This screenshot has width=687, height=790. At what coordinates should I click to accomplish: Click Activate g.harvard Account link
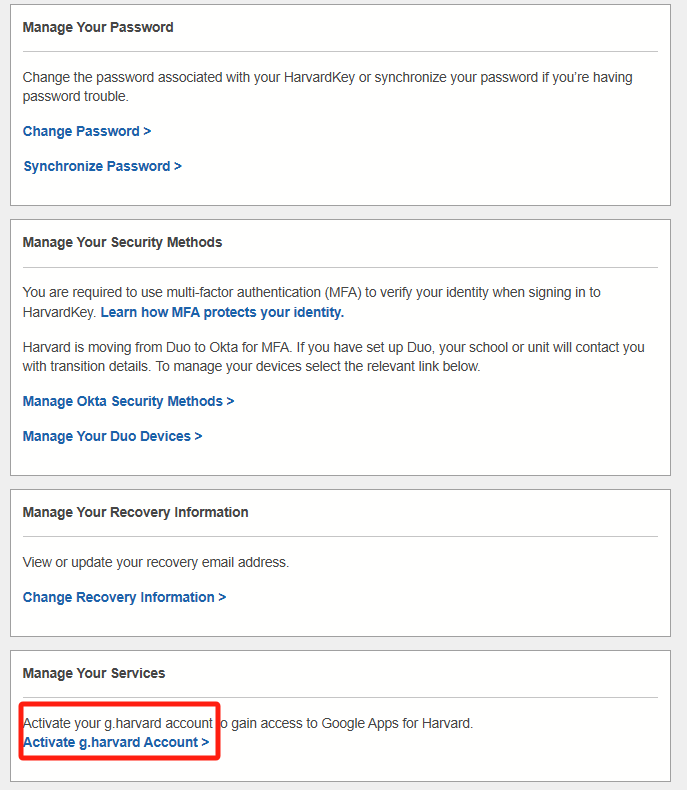pyautogui.click(x=116, y=742)
